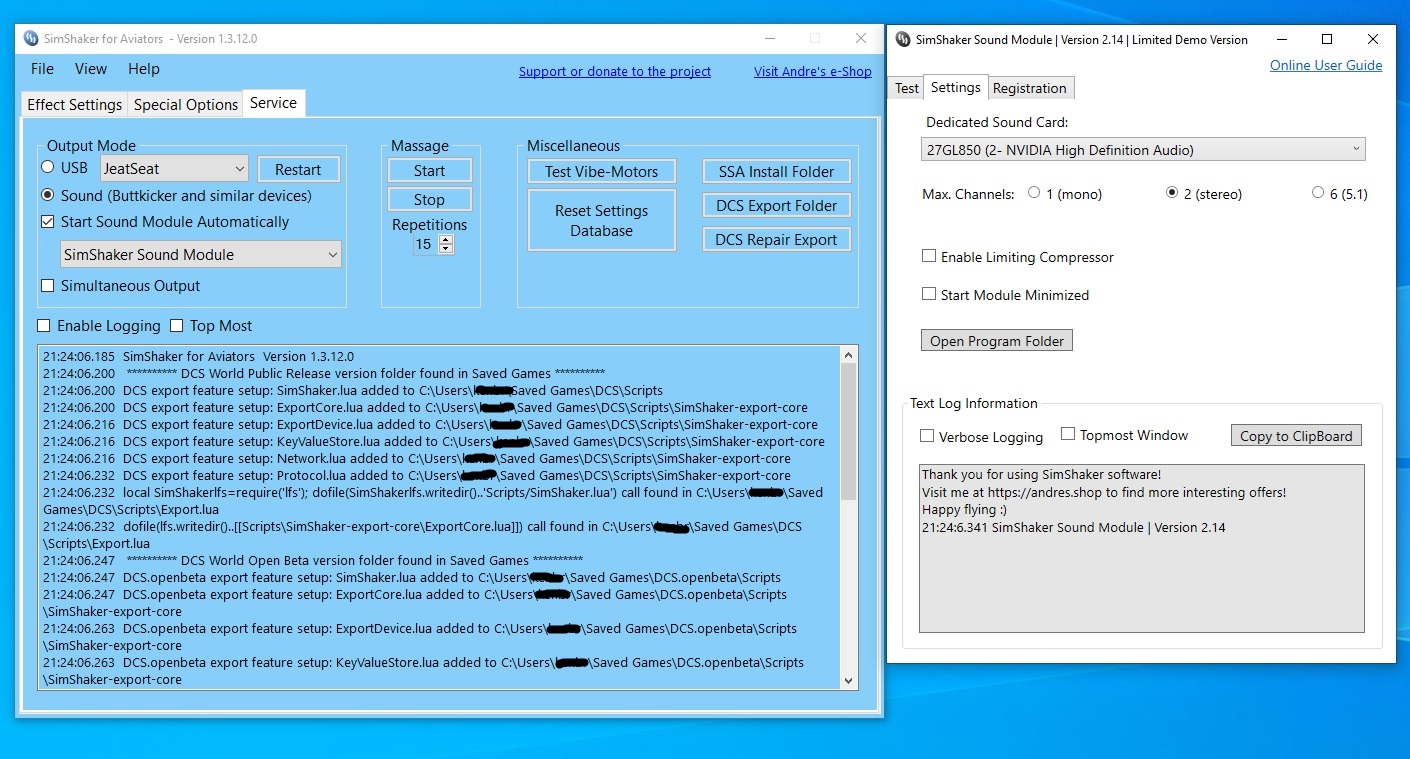This screenshot has width=1410, height=759.
Task: Open the Registration tab
Action: [x=1030, y=89]
